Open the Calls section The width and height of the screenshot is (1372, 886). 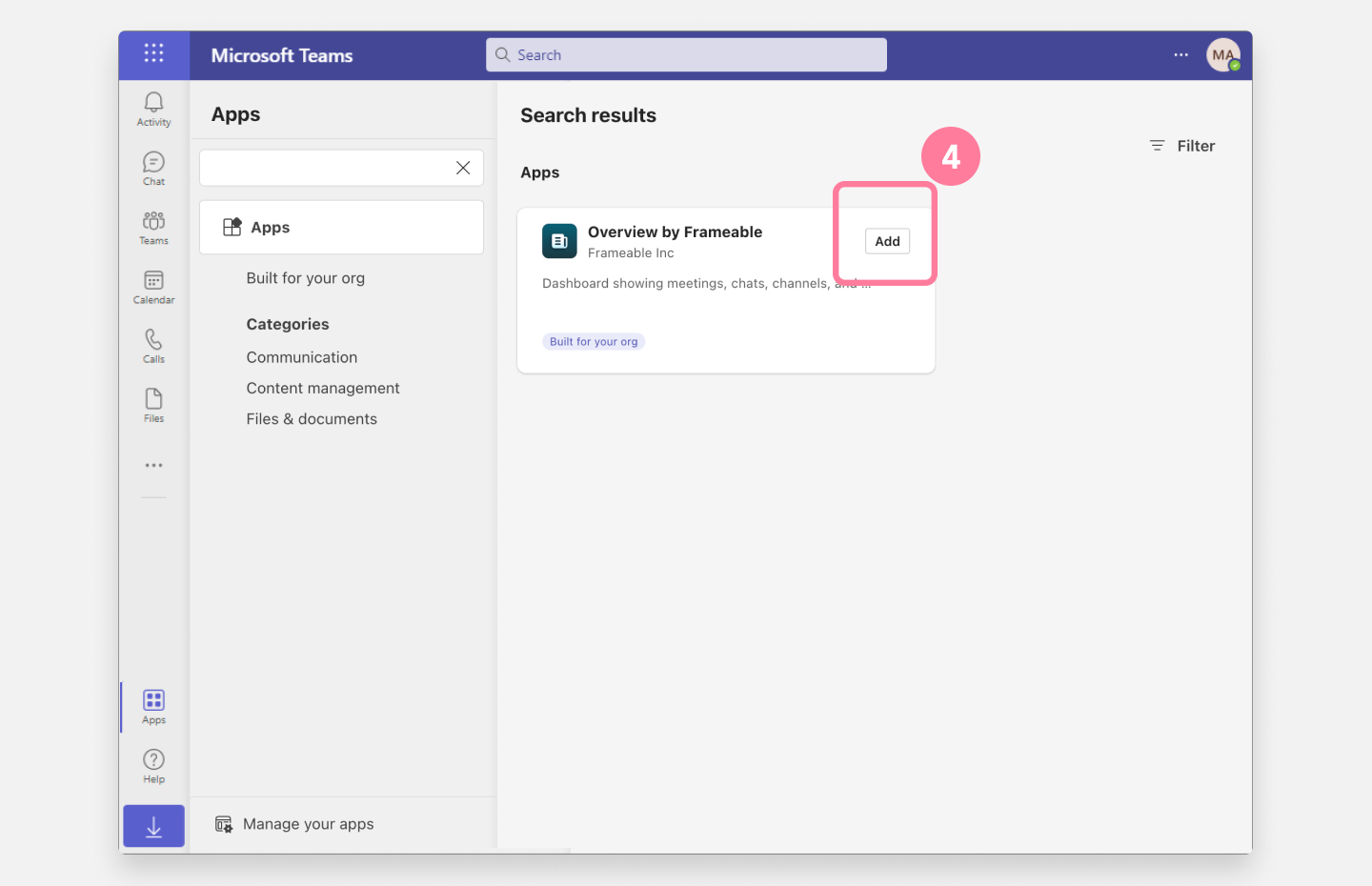pyautogui.click(x=153, y=346)
